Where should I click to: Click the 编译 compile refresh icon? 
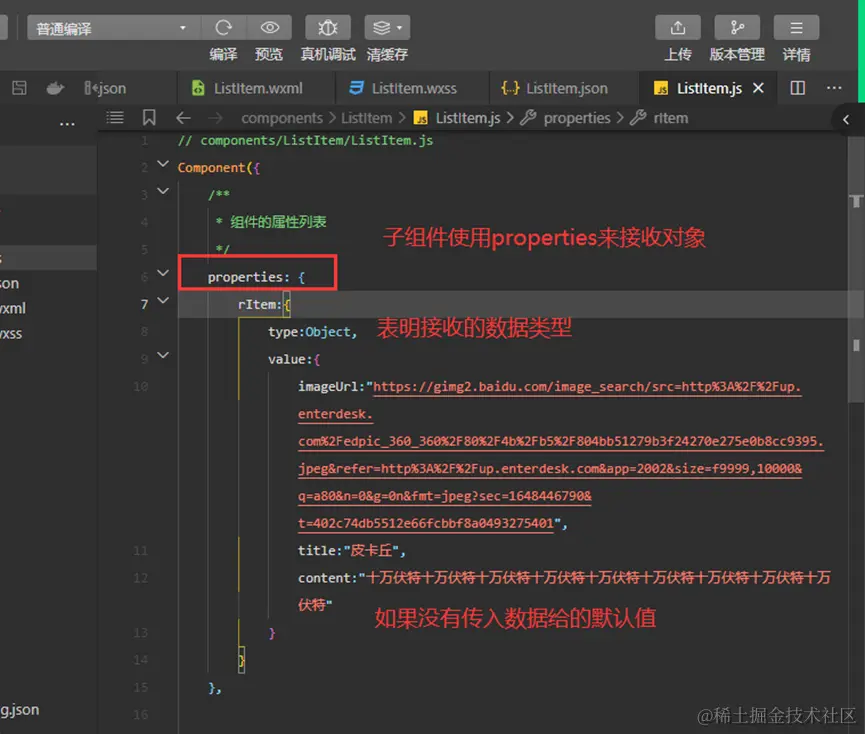point(223,28)
